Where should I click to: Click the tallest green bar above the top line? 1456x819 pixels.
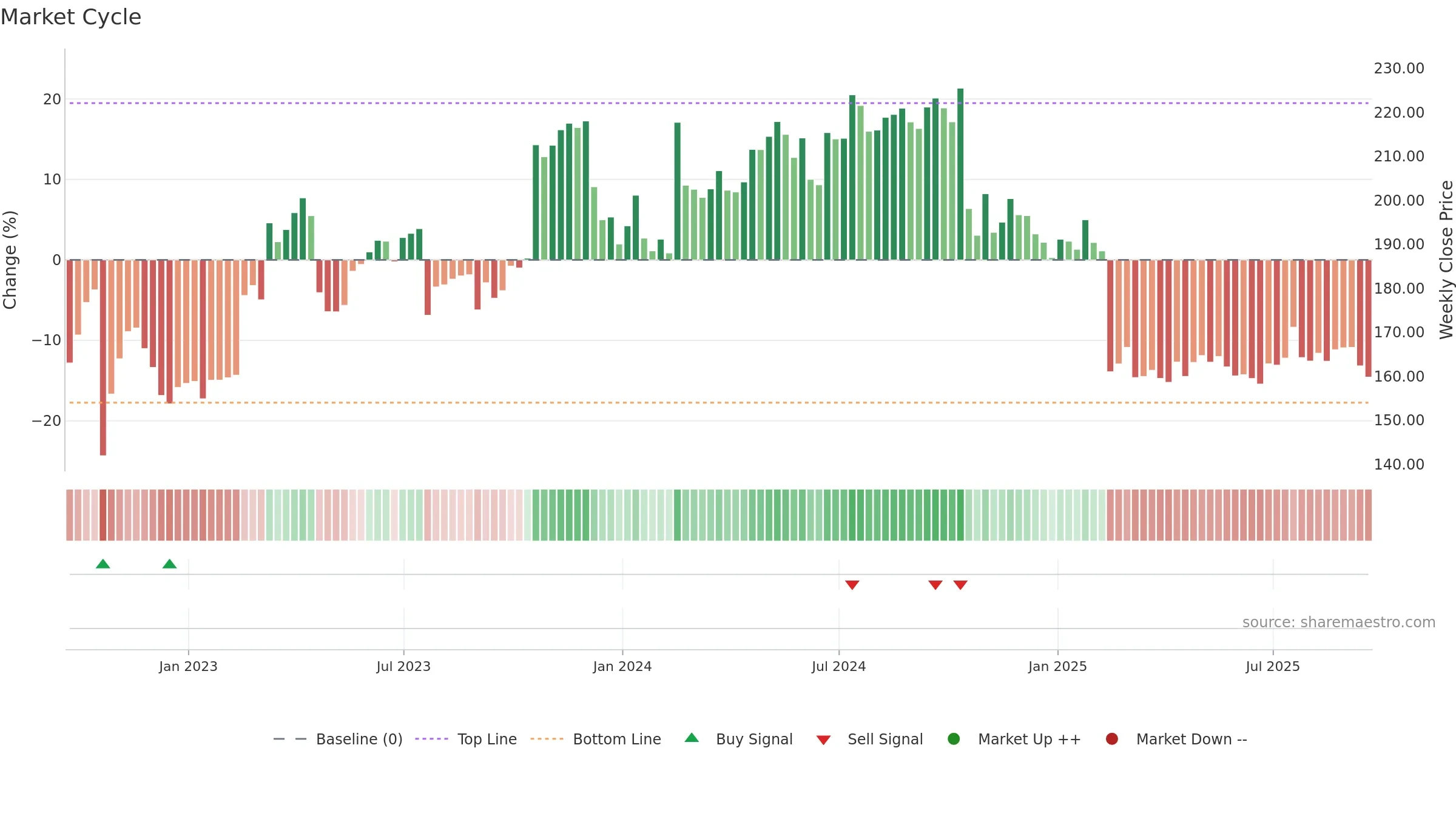pos(960,174)
